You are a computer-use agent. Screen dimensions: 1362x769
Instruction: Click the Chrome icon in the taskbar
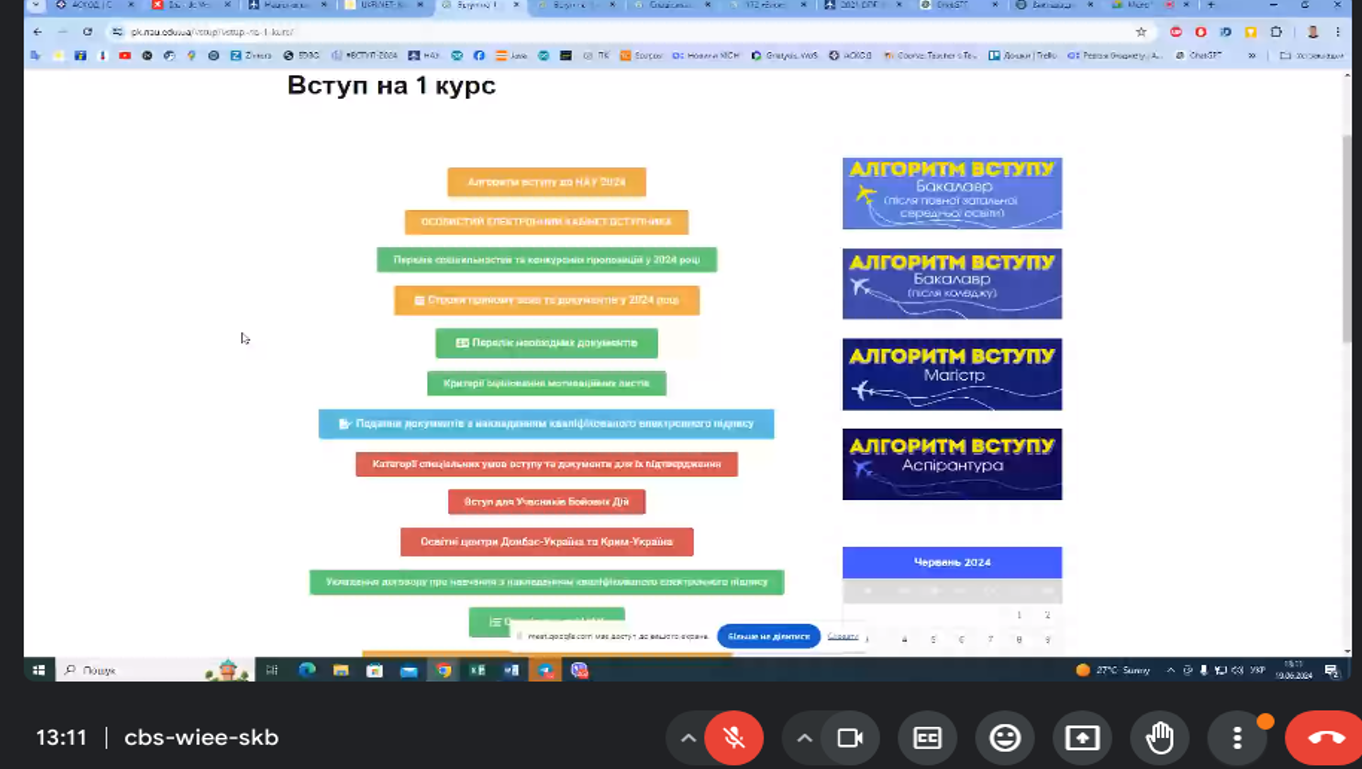(x=443, y=670)
